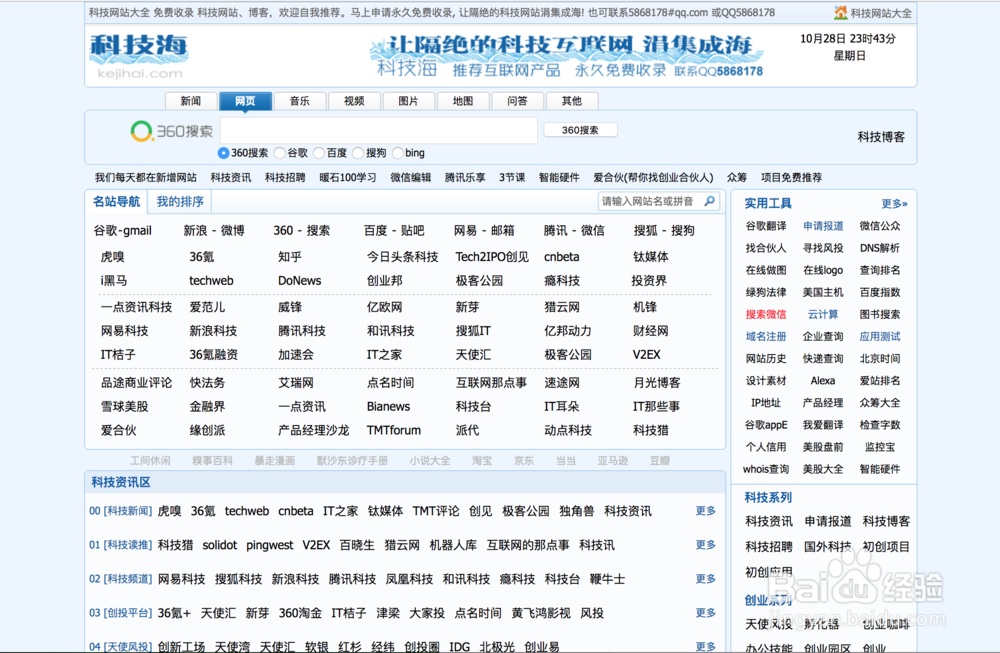The image size is (1000, 653).
Task: Select the 百度 search engine radio
Action: coord(319,153)
